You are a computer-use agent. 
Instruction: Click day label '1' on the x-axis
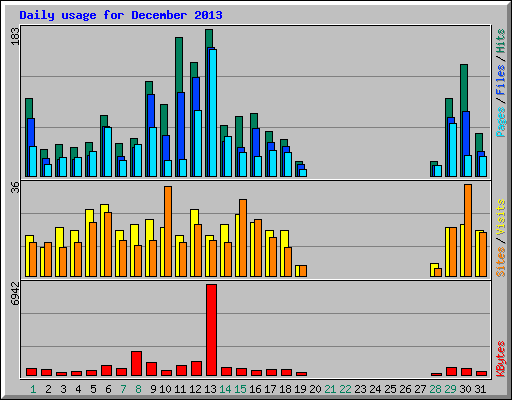(x=33, y=389)
